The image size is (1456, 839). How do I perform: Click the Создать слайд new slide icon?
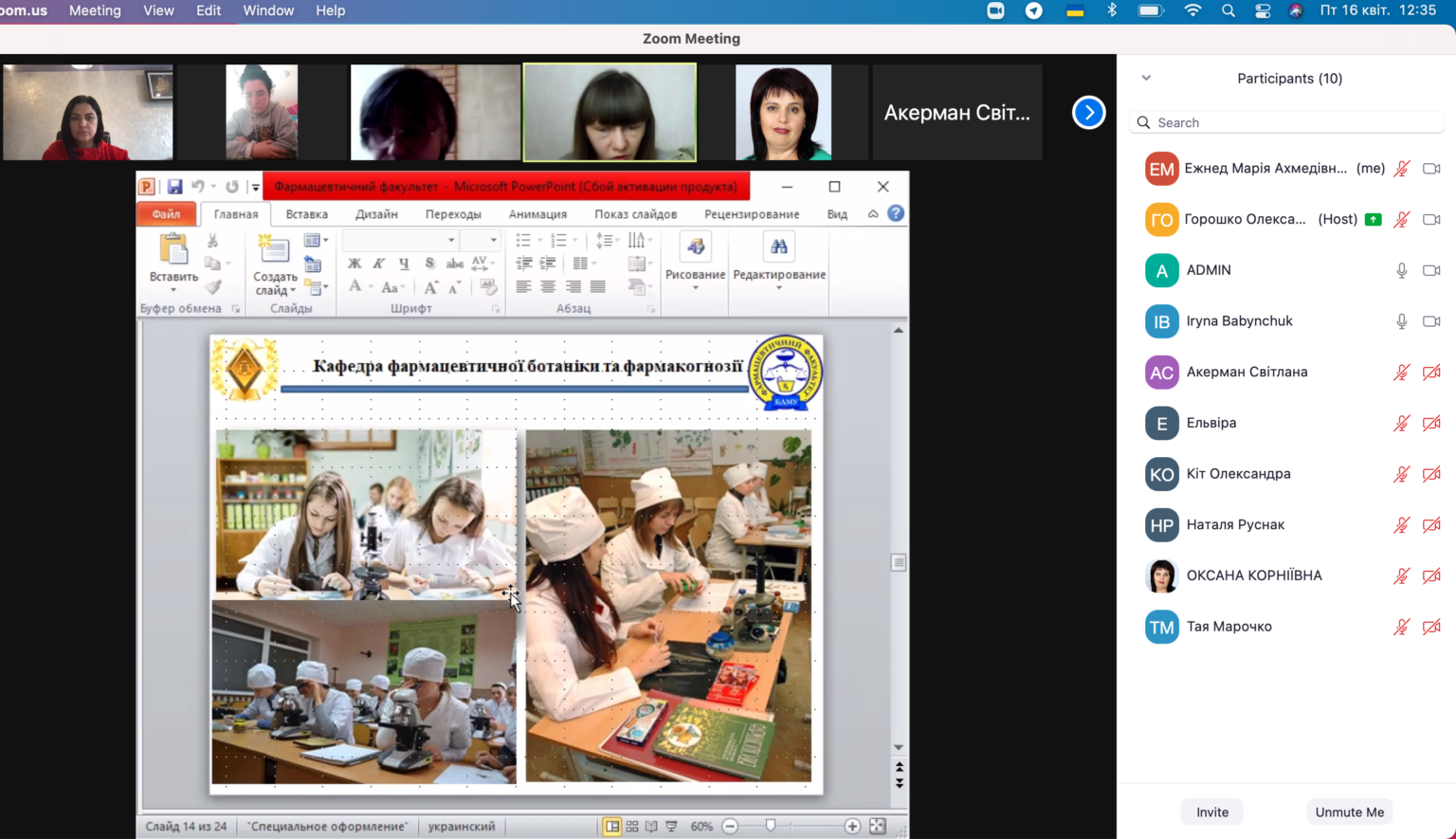coord(274,249)
